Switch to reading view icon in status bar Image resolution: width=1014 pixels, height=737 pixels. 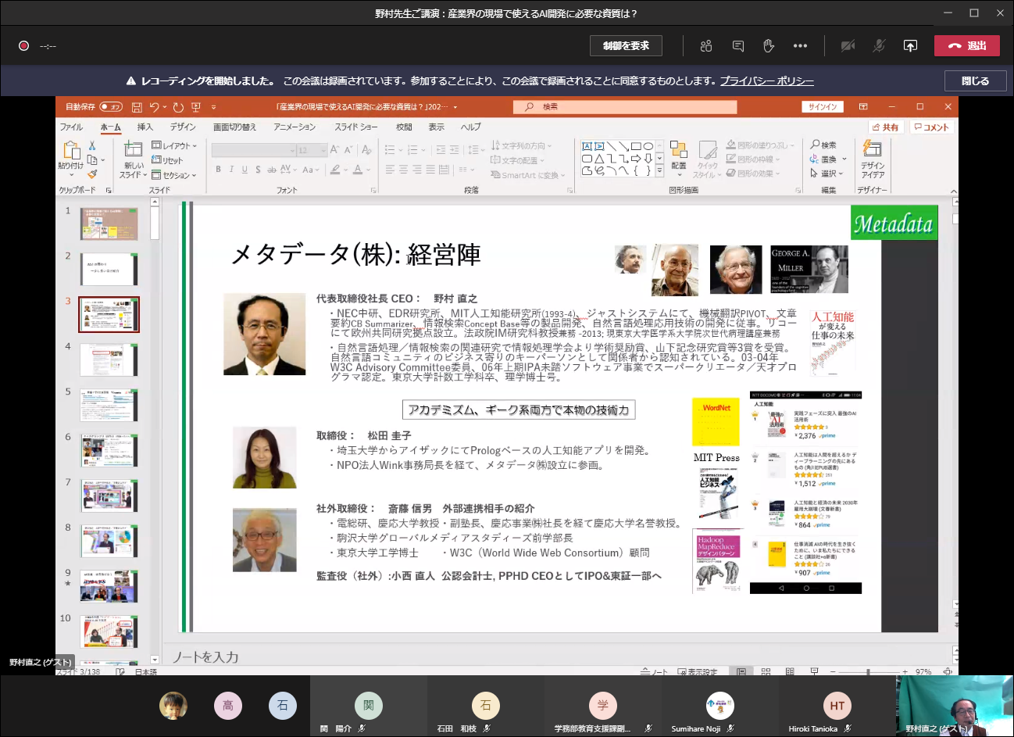coord(790,672)
